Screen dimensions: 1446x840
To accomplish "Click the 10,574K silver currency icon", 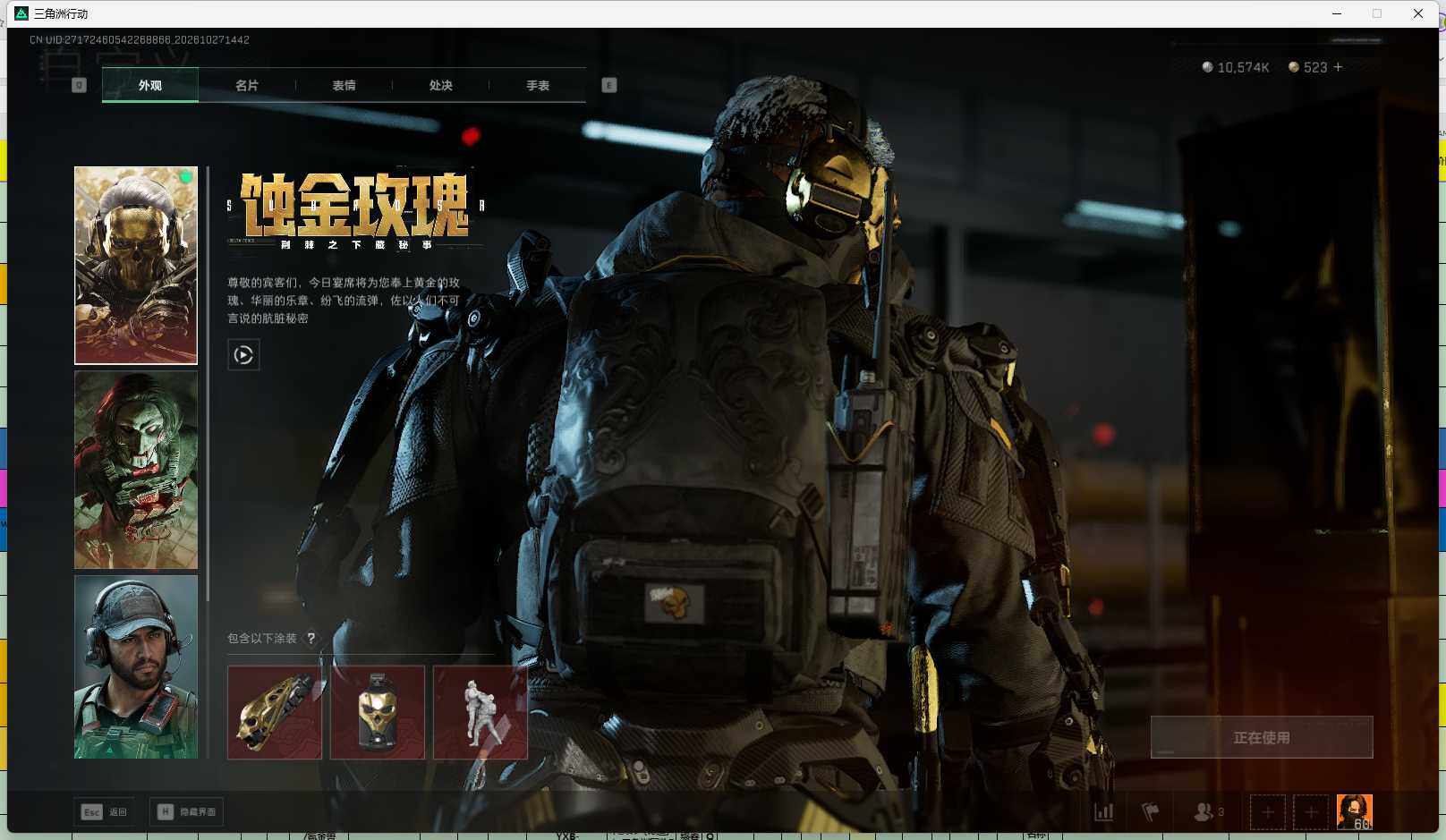I will (1207, 67).
